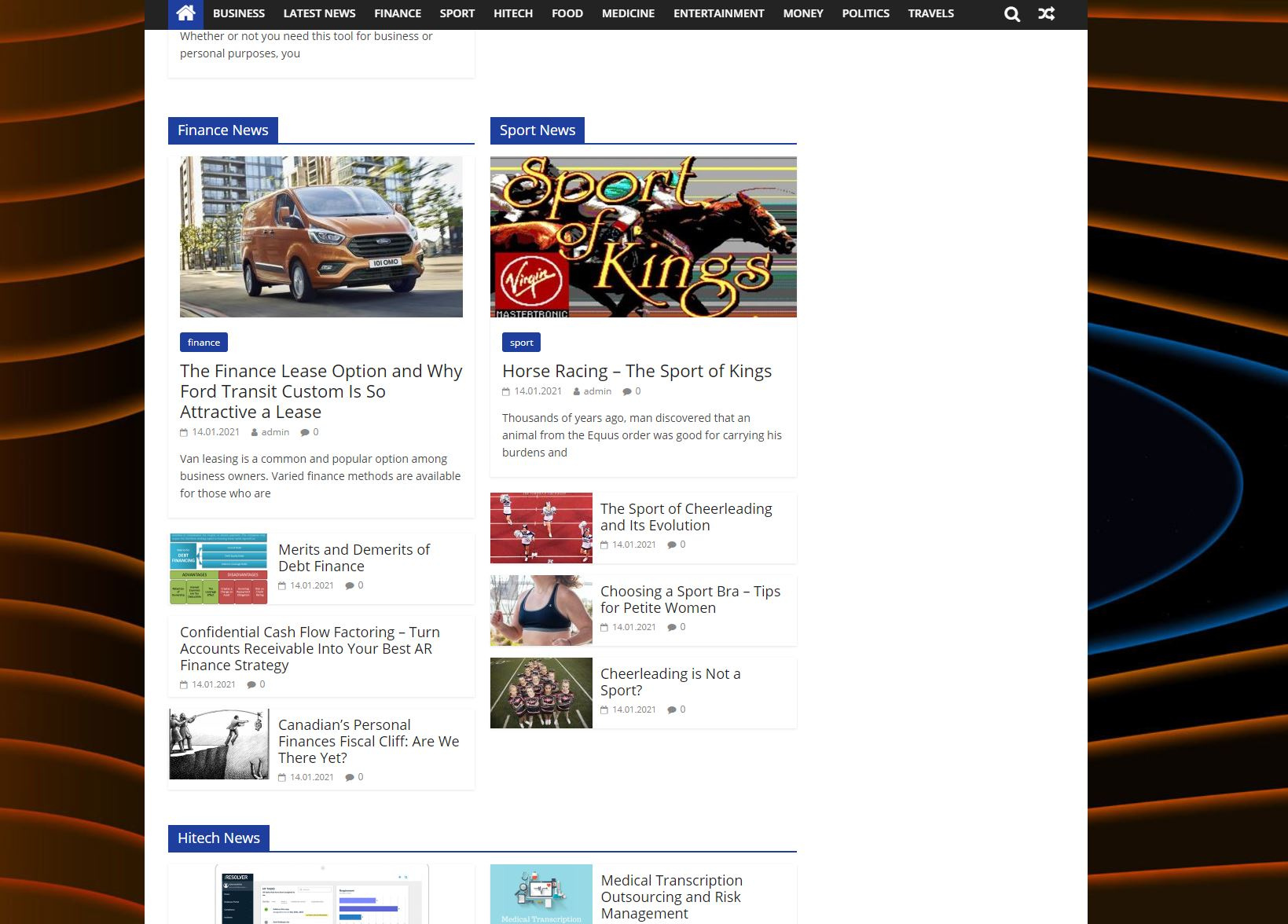Open the Hitech menu item

[513, 13]
